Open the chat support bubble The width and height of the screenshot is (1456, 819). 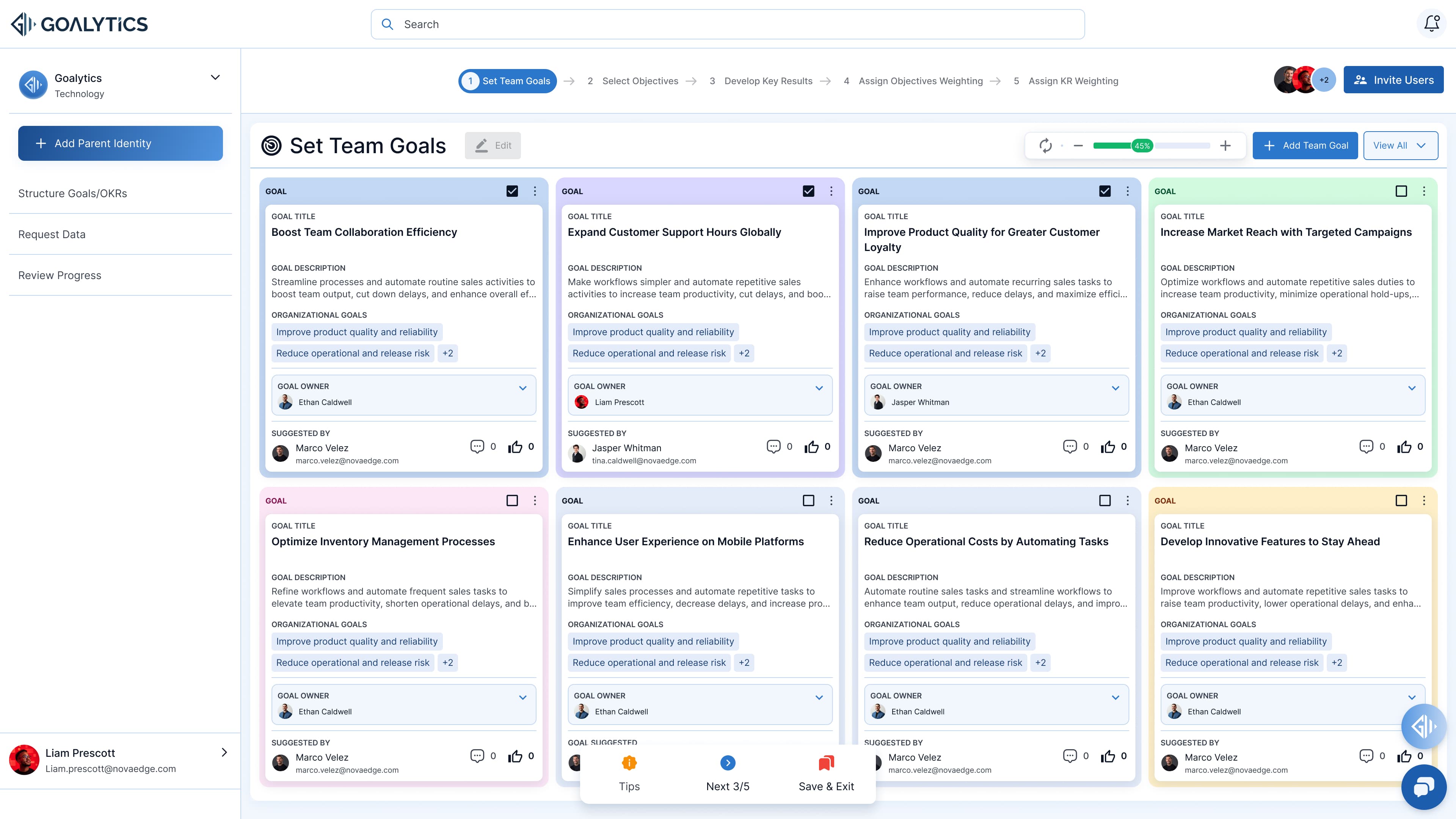1423,787
